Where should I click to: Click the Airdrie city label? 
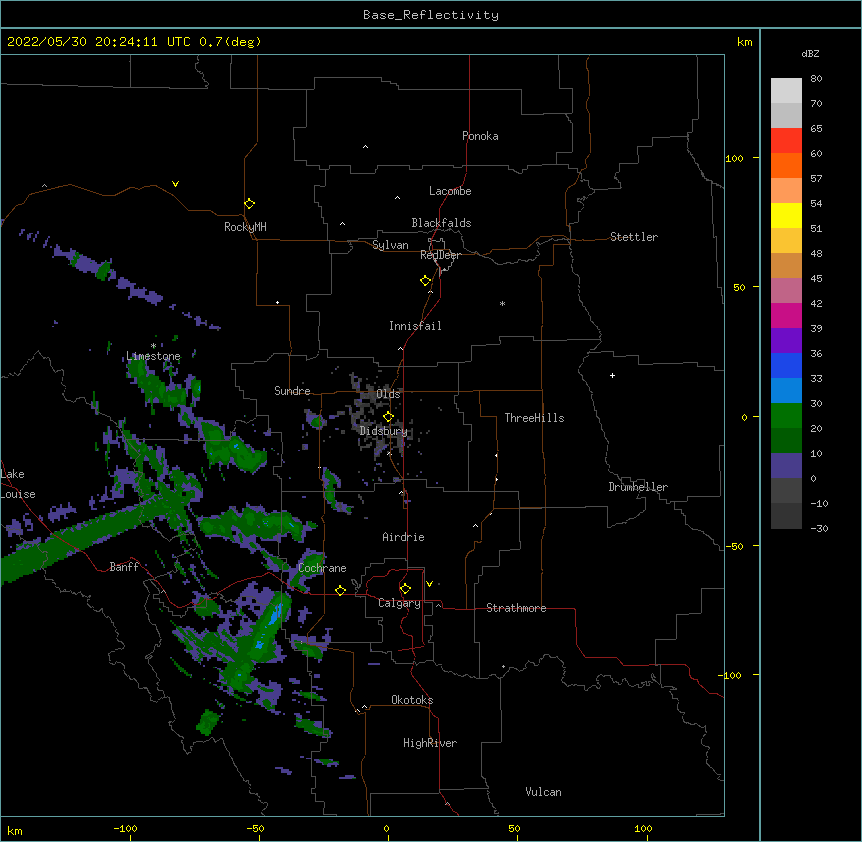coord(403,537)
